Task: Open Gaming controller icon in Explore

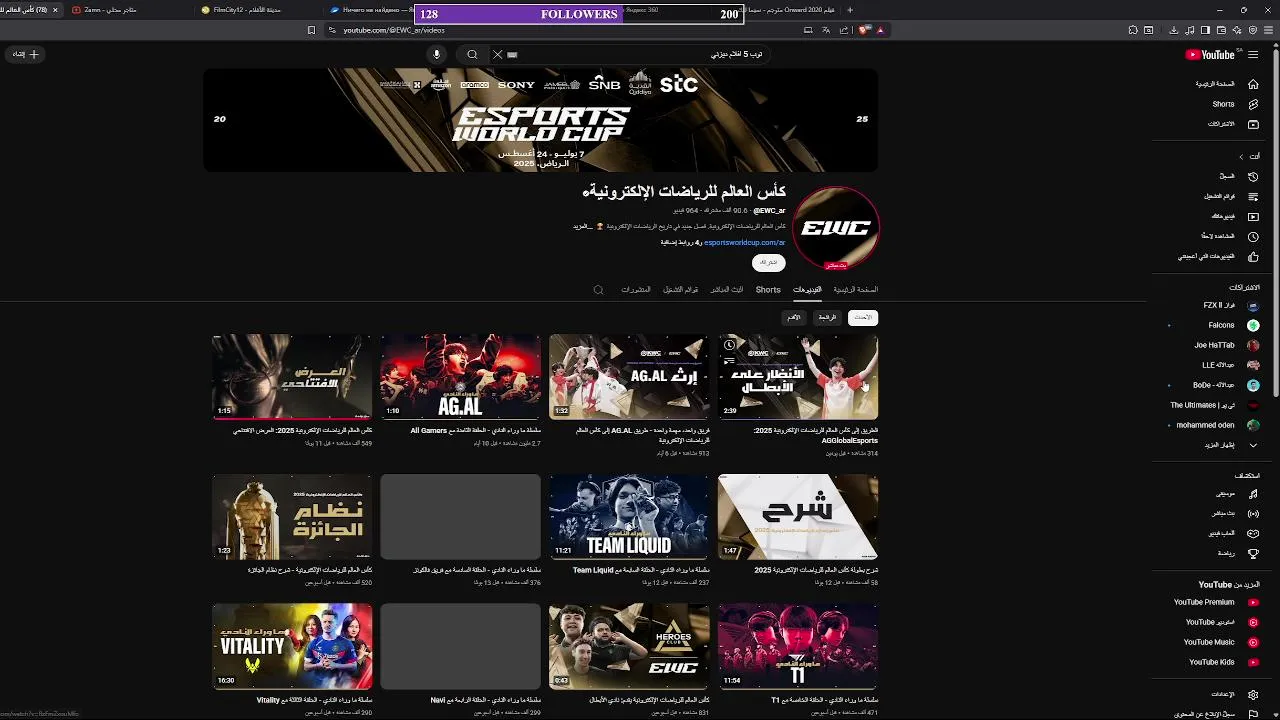Action: pos(1253,533)
